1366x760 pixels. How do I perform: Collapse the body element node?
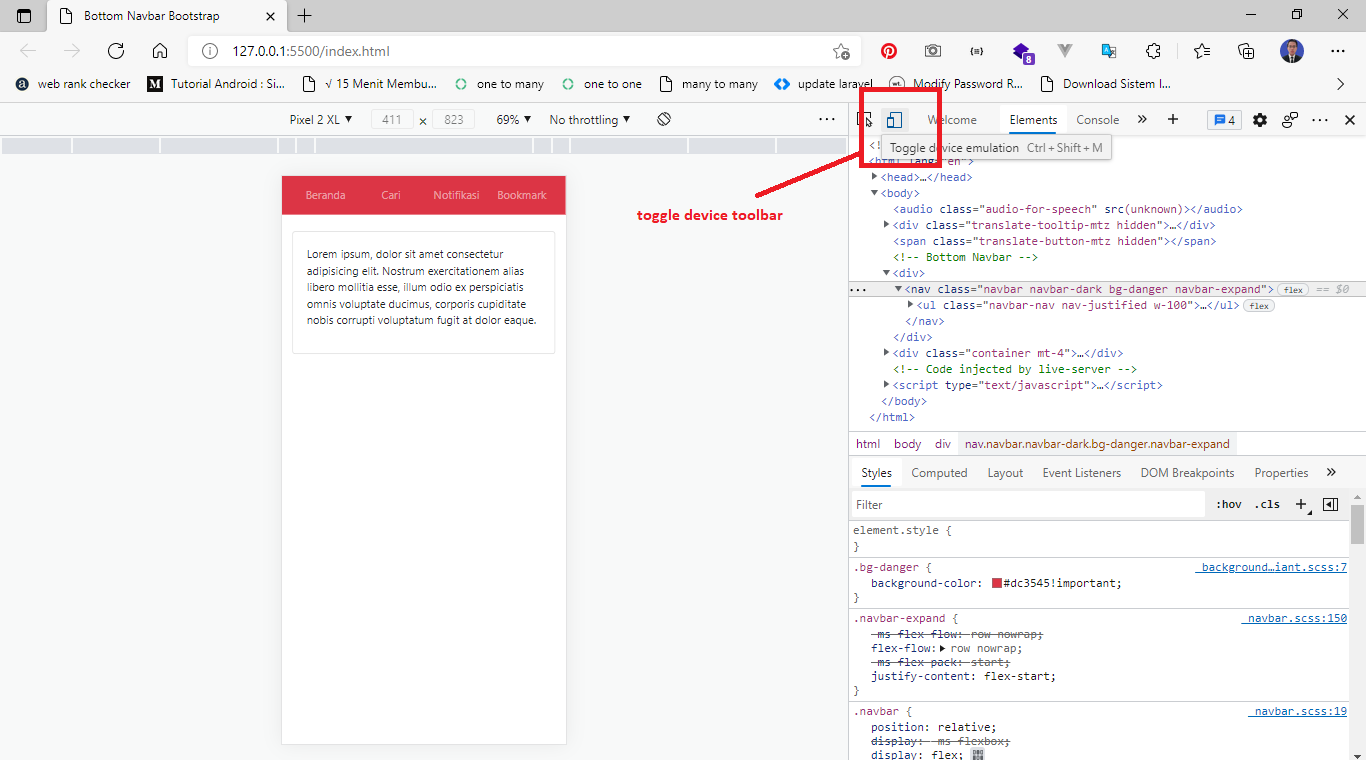[x=874, y=193]
